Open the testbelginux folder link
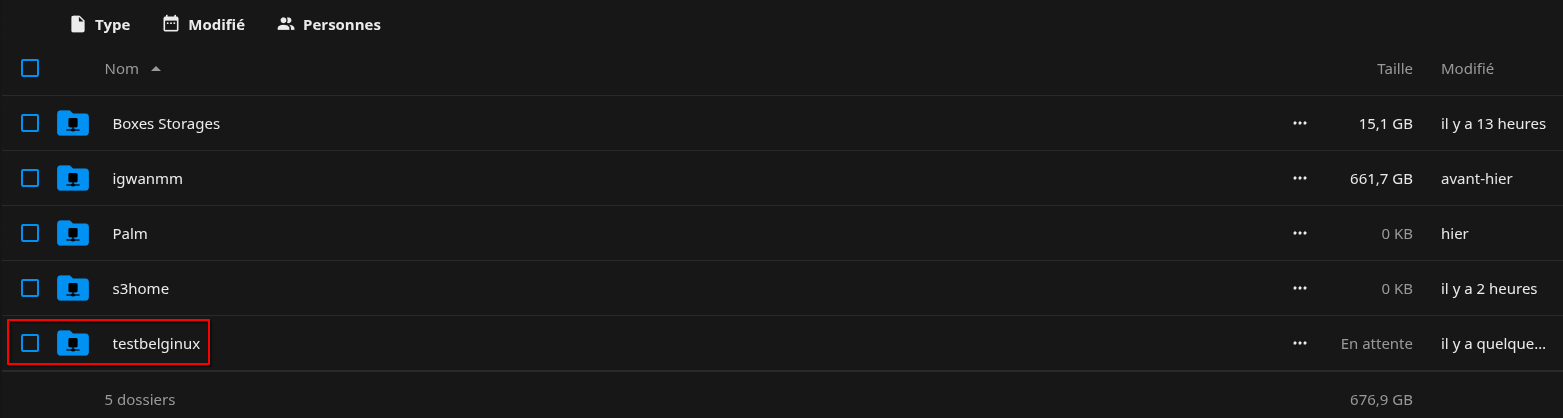 point(156,344)
